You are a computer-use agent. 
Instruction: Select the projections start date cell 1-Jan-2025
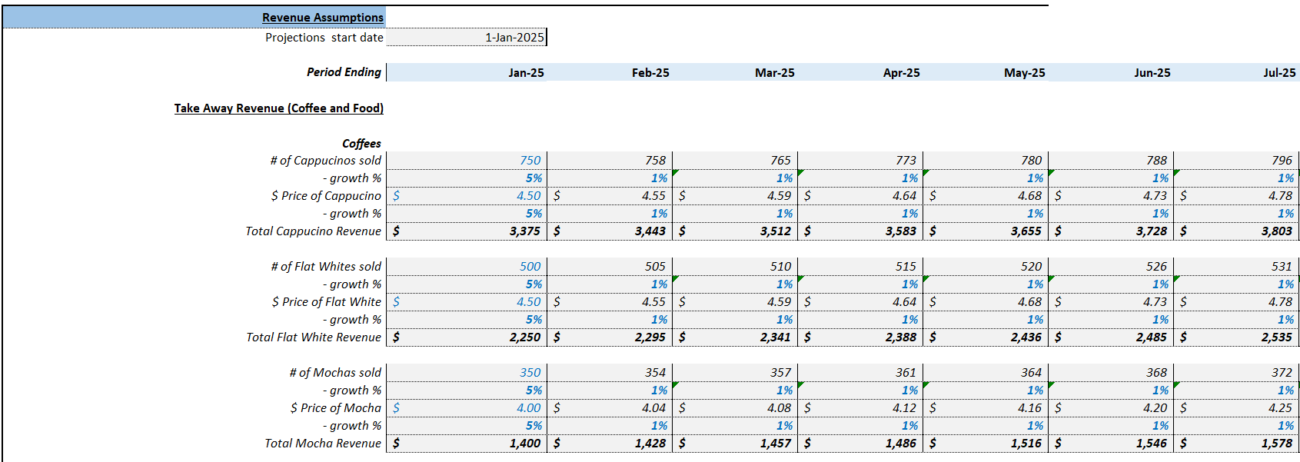(x=466, y=38)
